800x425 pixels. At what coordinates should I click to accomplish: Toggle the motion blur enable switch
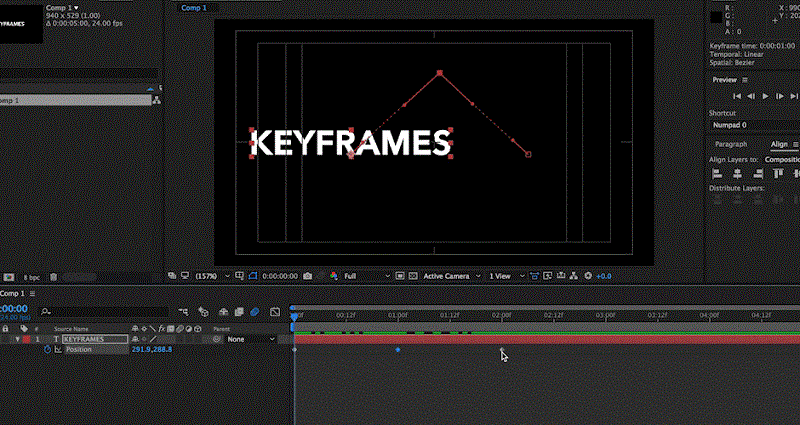click(255, 311)
